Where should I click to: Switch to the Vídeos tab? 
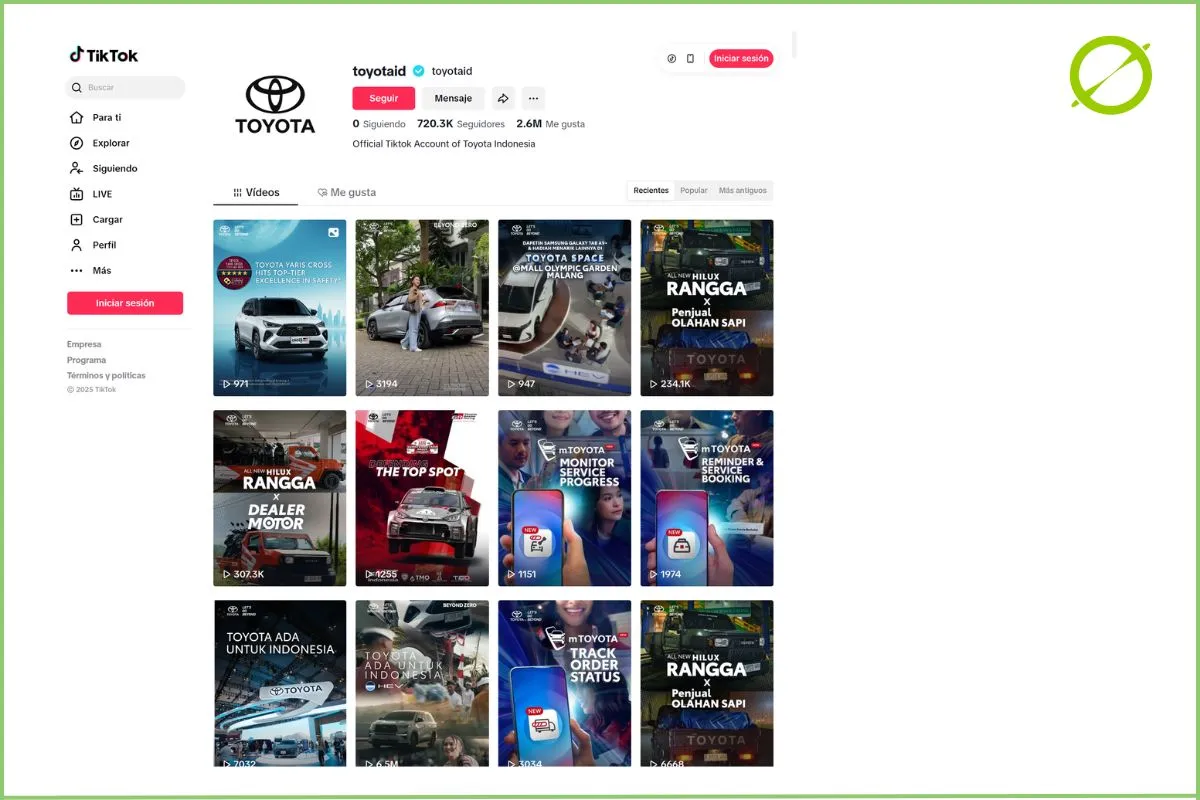256,192
